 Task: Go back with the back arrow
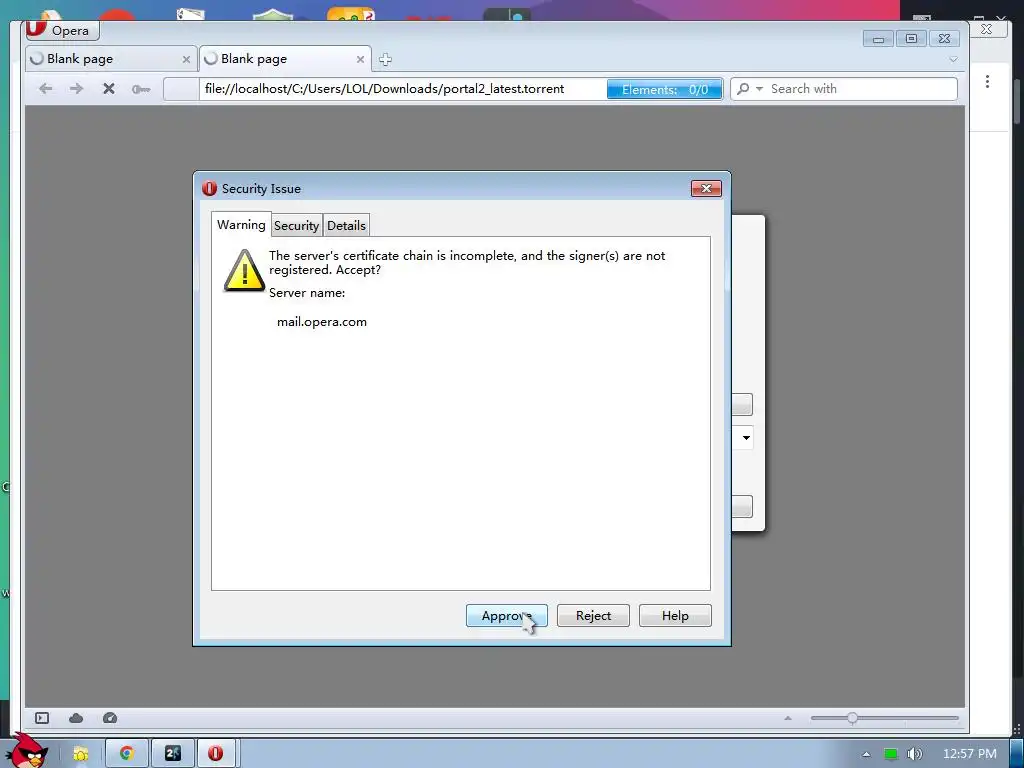tap(45, 88)
